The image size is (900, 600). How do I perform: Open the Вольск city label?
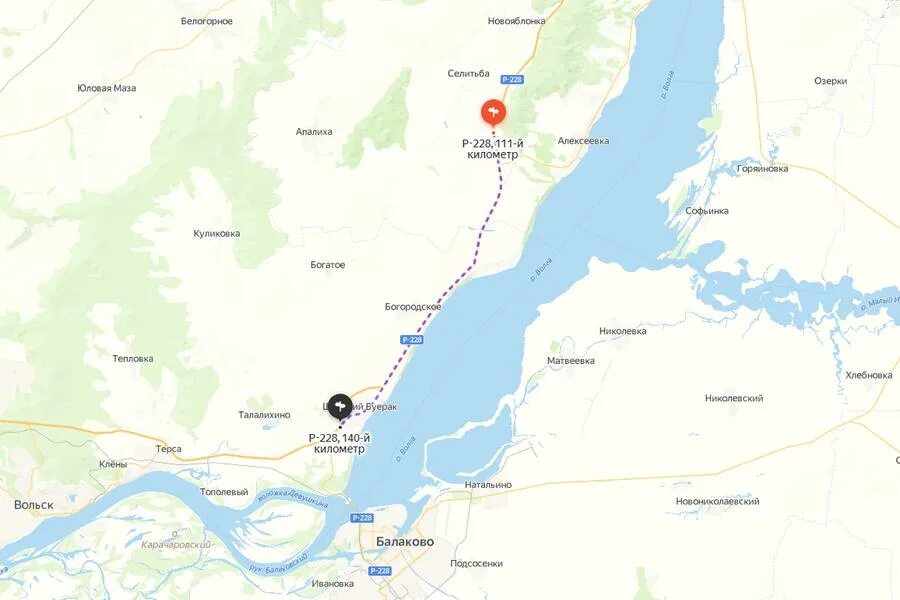pyautogui.click(x=34, y=505)
